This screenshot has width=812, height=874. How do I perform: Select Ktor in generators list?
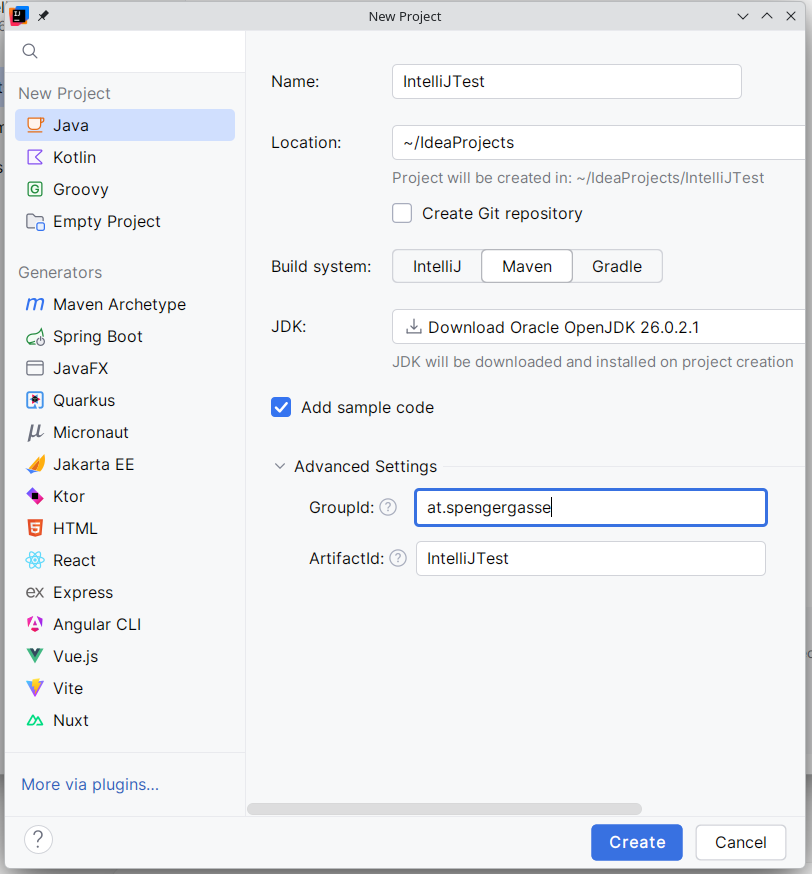[x=125, y=496]
